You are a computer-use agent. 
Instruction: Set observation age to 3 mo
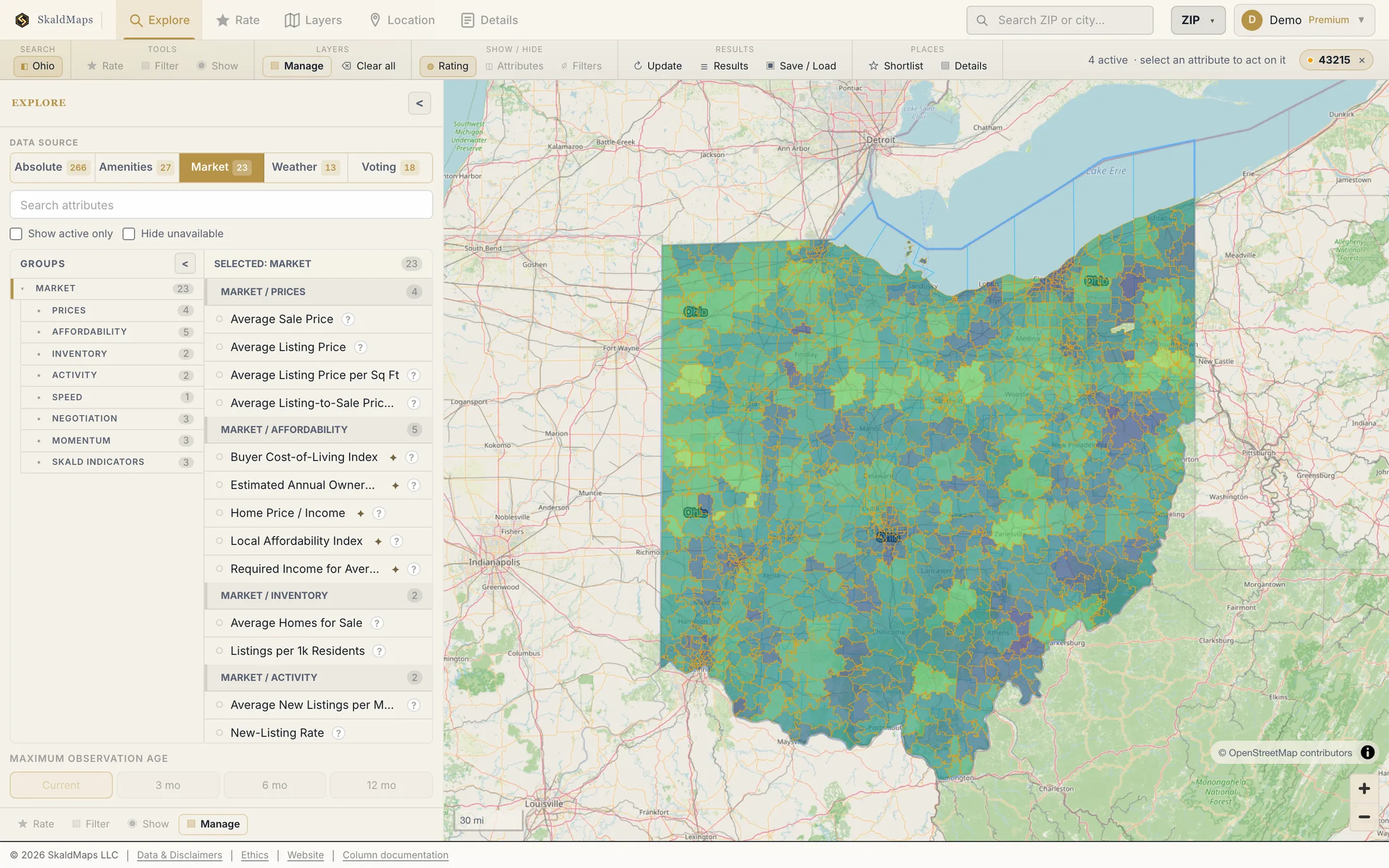[168, 785]
